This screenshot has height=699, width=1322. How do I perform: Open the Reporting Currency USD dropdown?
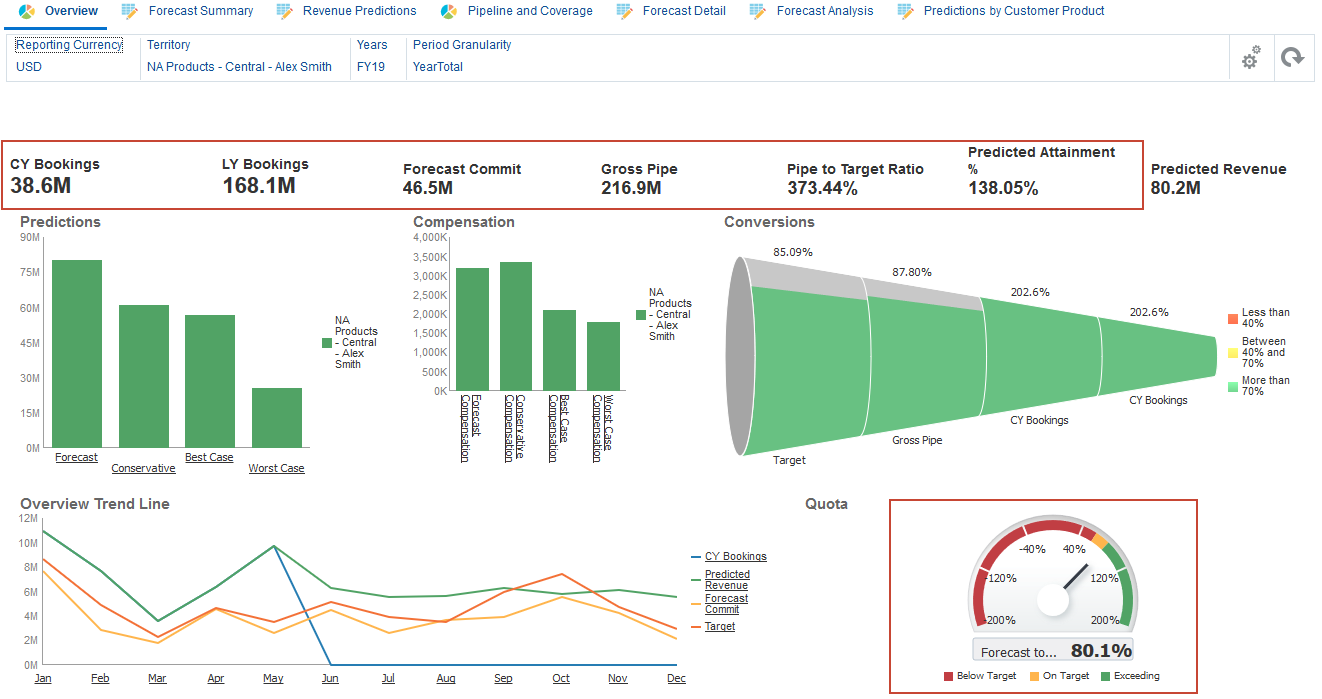pyautogui.click(x=28, y=66)
